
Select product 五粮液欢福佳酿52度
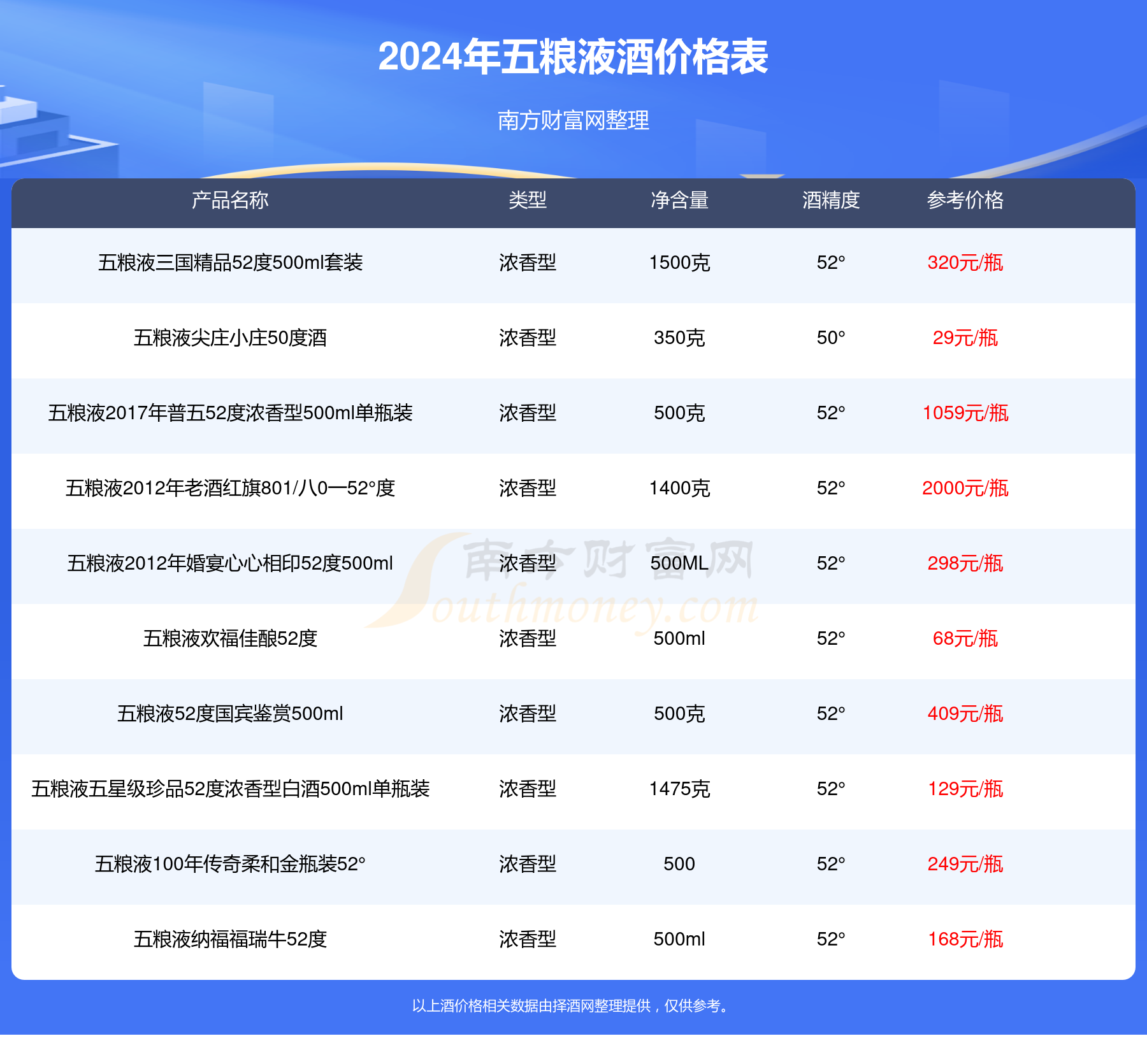point(230,638)
